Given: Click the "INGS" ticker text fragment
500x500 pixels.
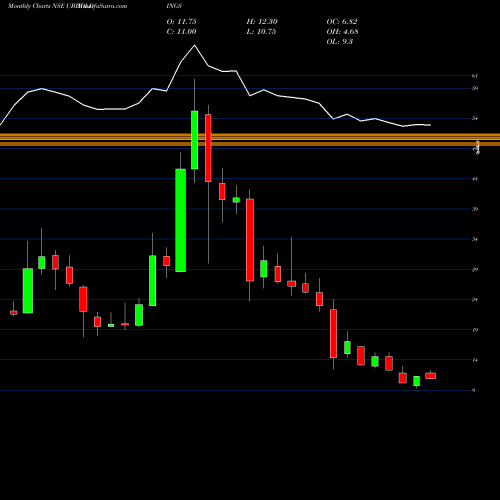Looking at the screenshot, I should (174, 6).
